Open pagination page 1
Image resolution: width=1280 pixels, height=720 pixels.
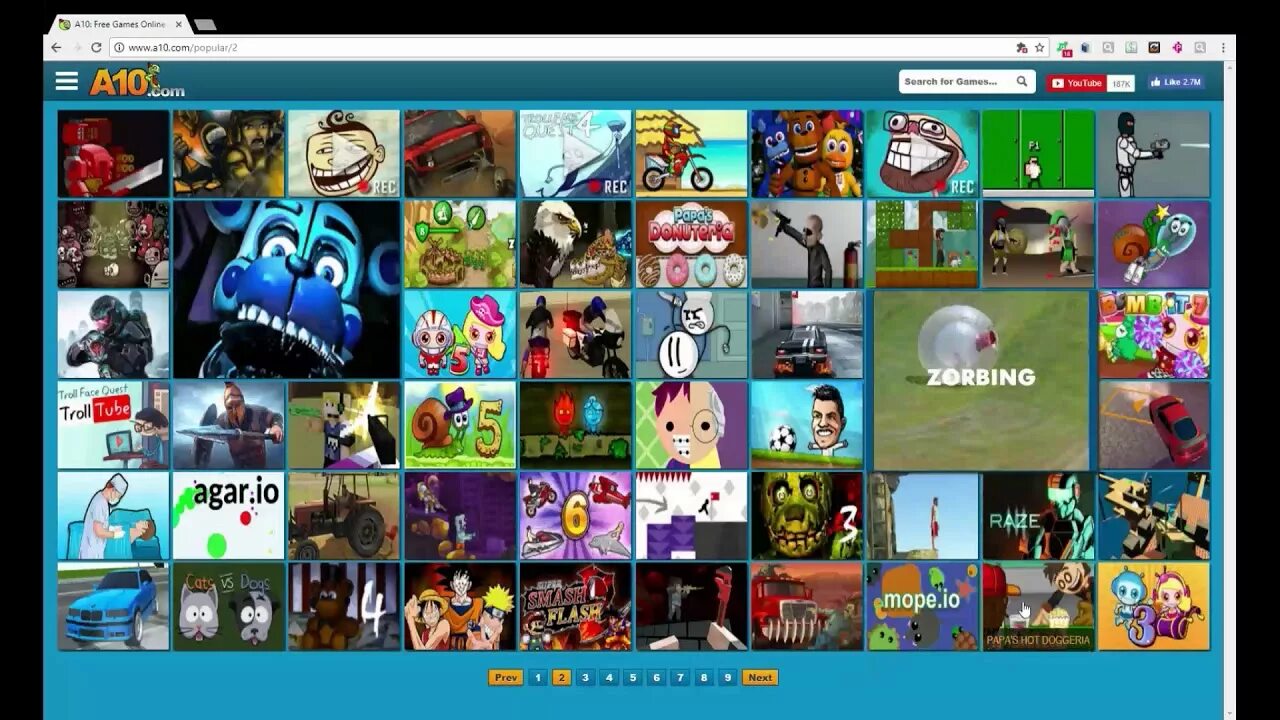pos(538,677)
